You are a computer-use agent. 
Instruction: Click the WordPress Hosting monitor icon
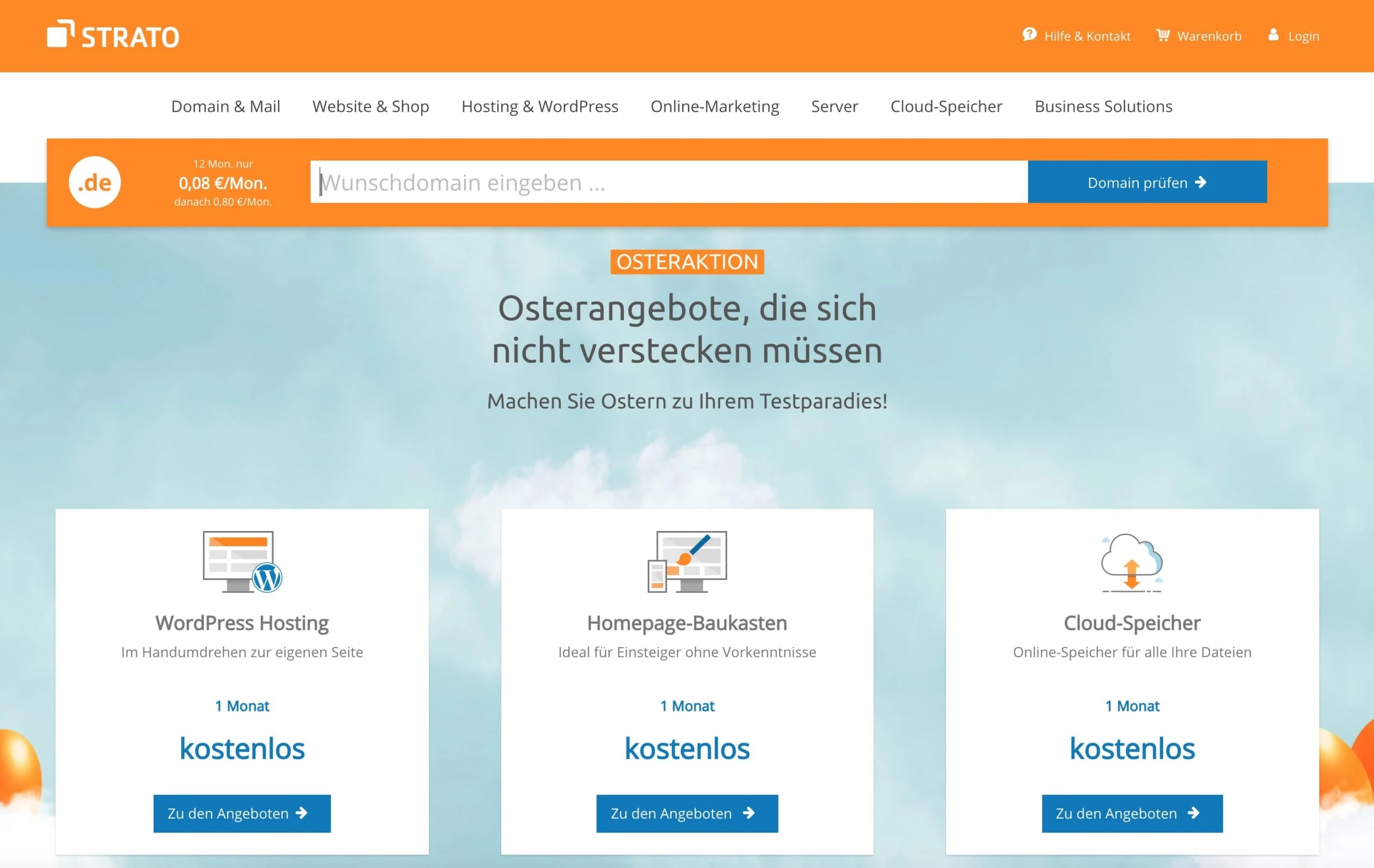coord(243,562)
